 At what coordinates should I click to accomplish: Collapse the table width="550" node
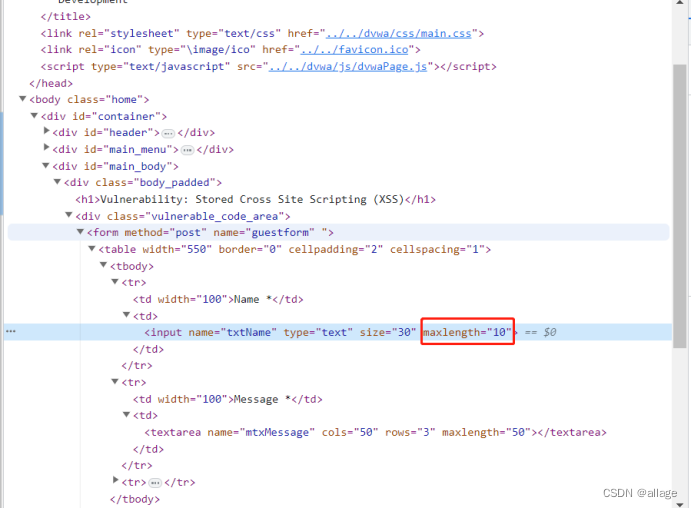click(92, 249)
